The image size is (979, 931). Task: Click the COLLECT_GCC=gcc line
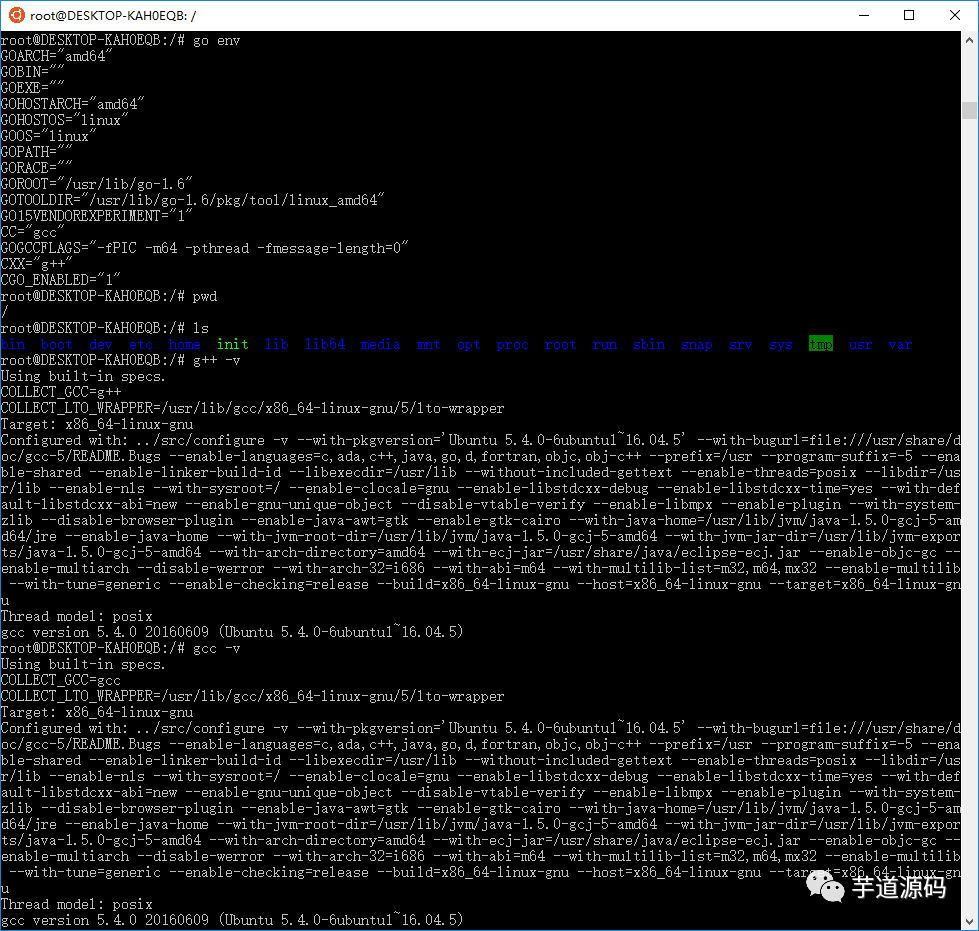[61, 681]
